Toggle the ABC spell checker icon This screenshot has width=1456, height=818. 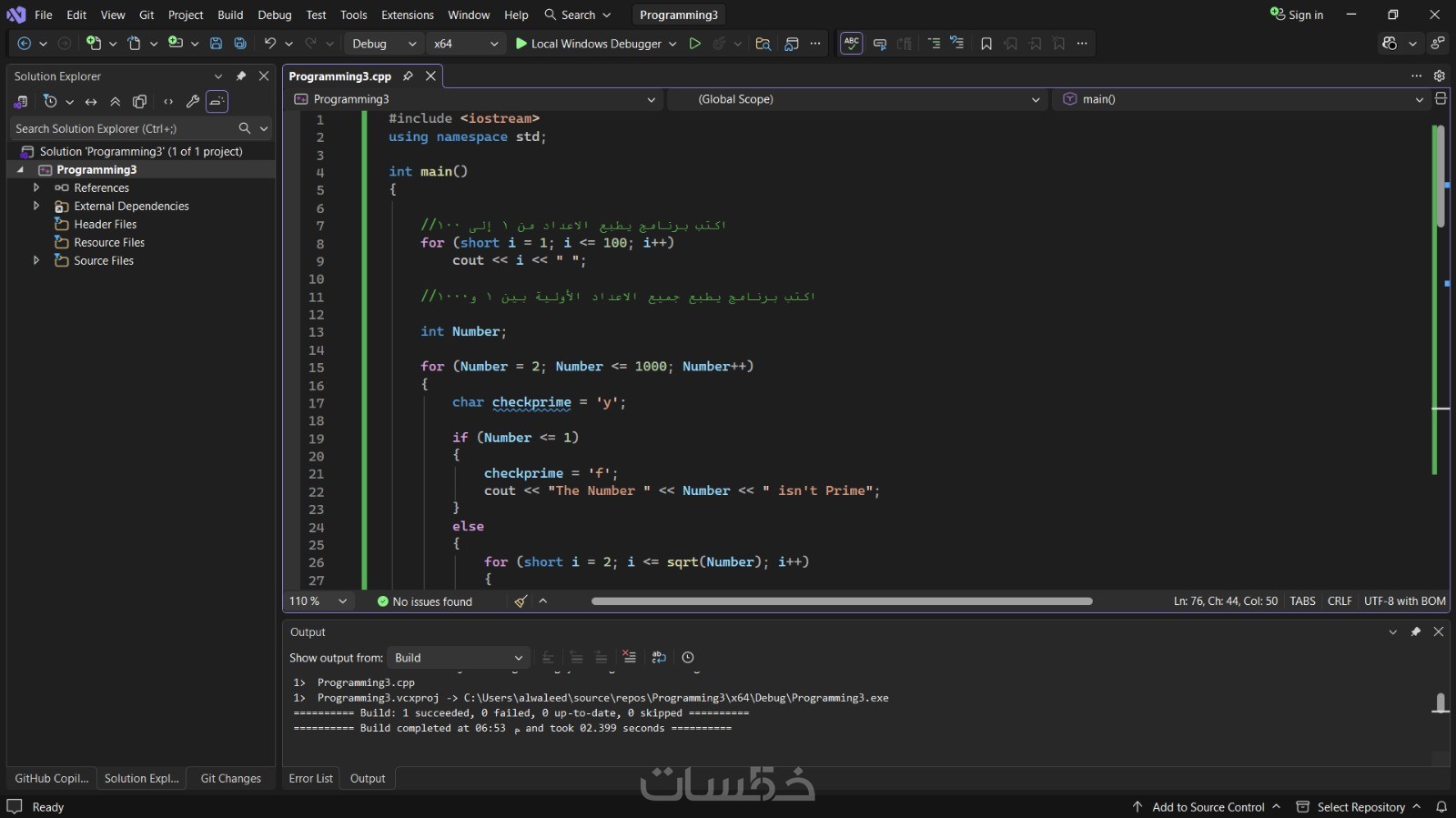point(851,44)
